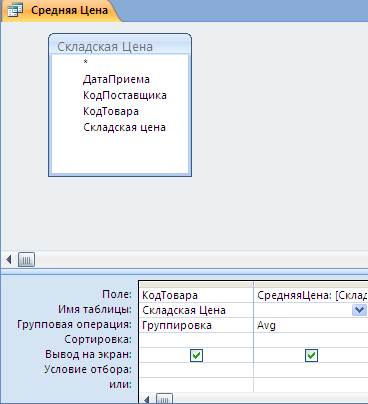Click the grid's left scroll arrow
This screenshot has height=404, width=368.
[147, 399]
